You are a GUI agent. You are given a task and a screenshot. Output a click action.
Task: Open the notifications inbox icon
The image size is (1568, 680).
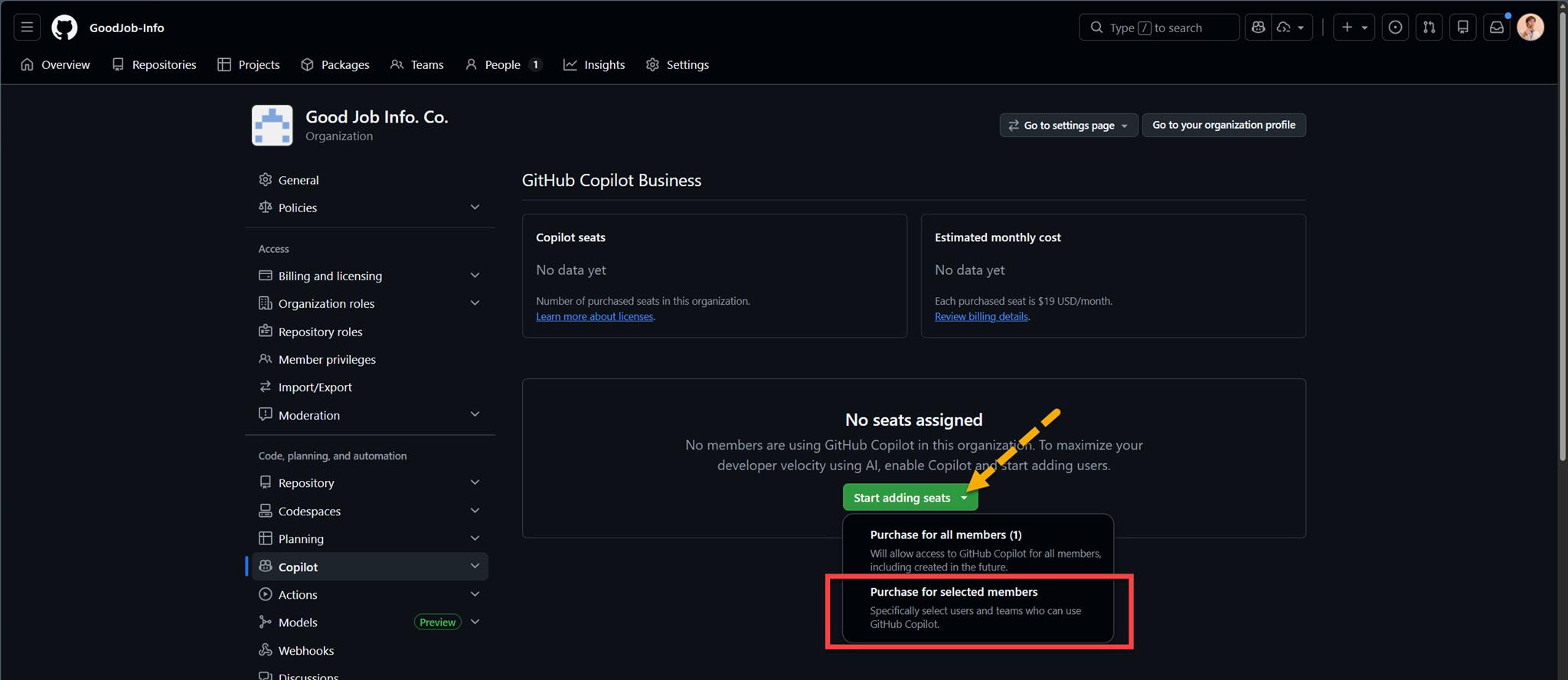1496,28
